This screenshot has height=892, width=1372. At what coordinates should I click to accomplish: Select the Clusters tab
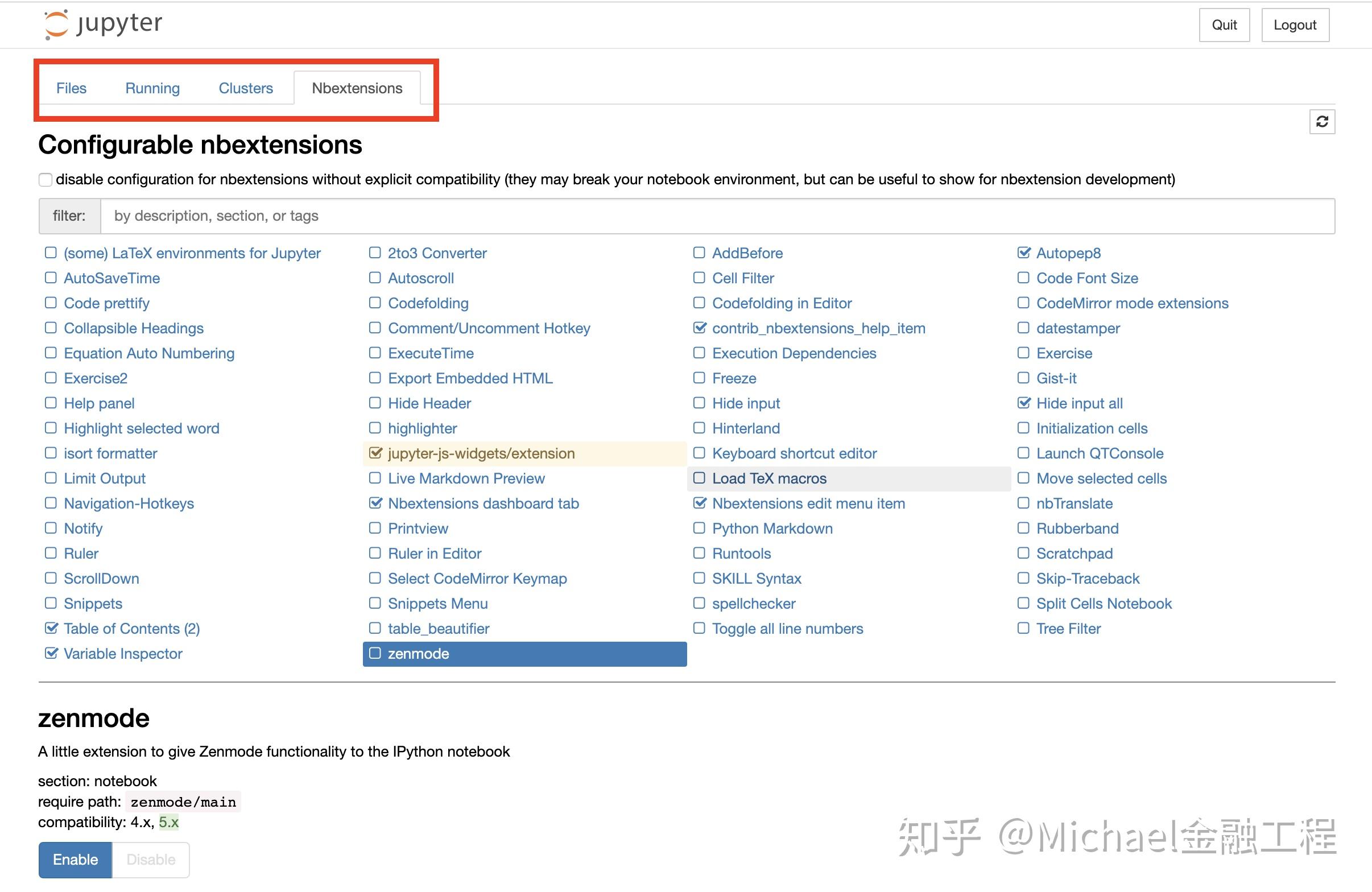click(x=246, y=88)
